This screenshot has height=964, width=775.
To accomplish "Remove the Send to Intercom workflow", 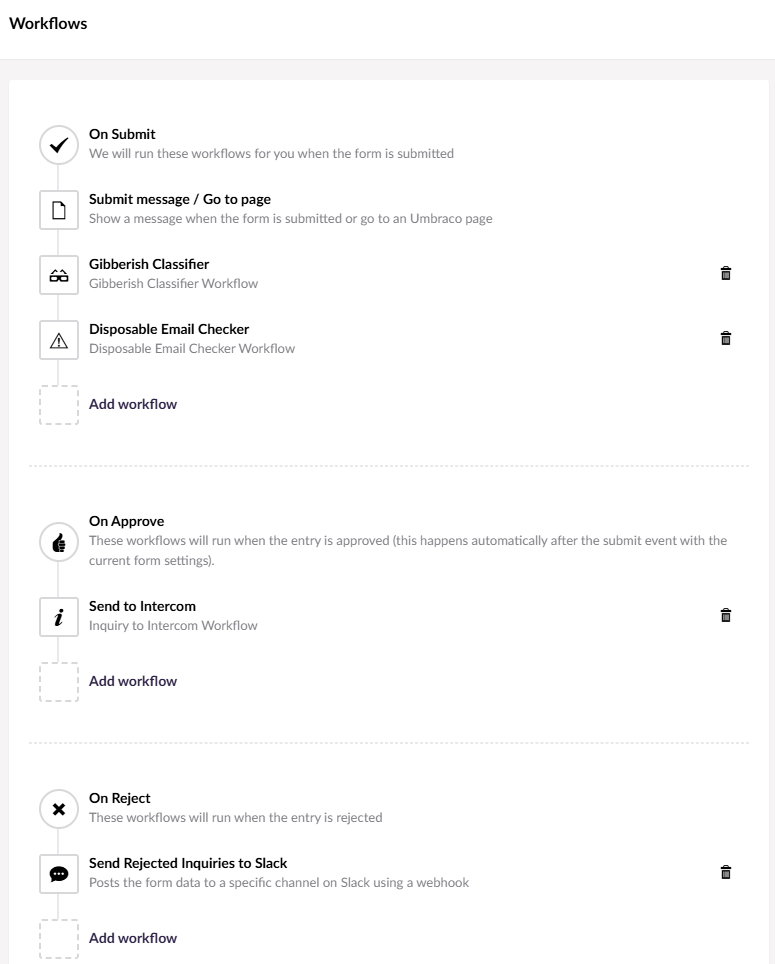I will [x=726, y=615].
